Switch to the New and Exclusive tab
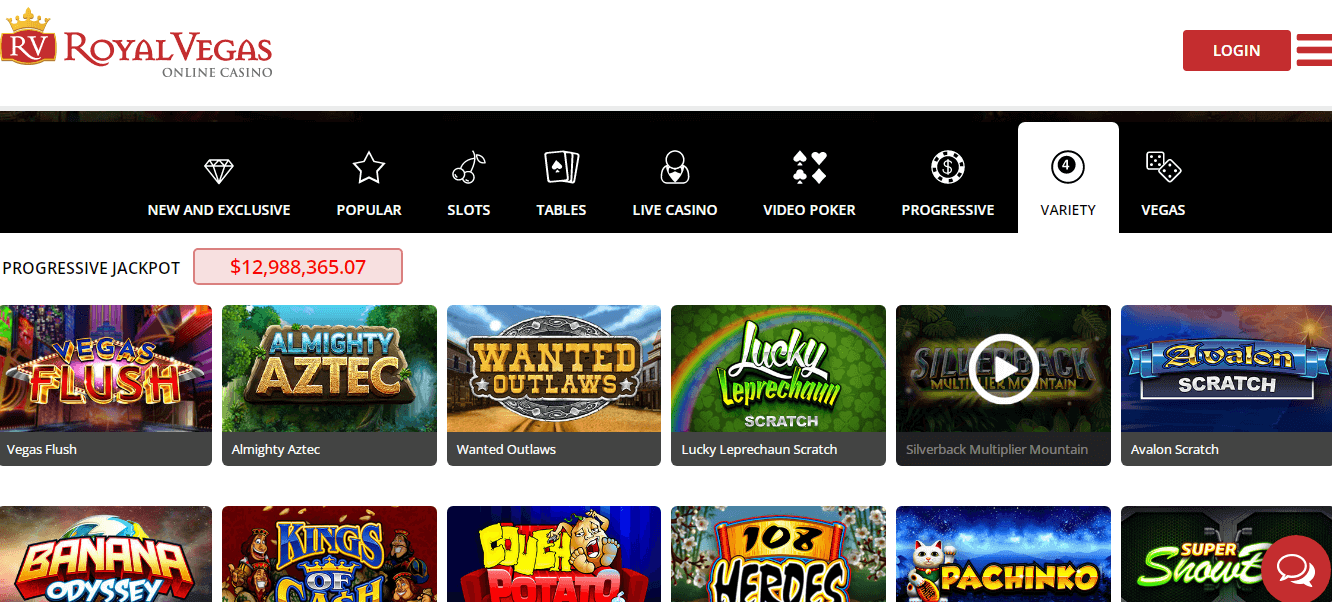 tap(219, 210)
